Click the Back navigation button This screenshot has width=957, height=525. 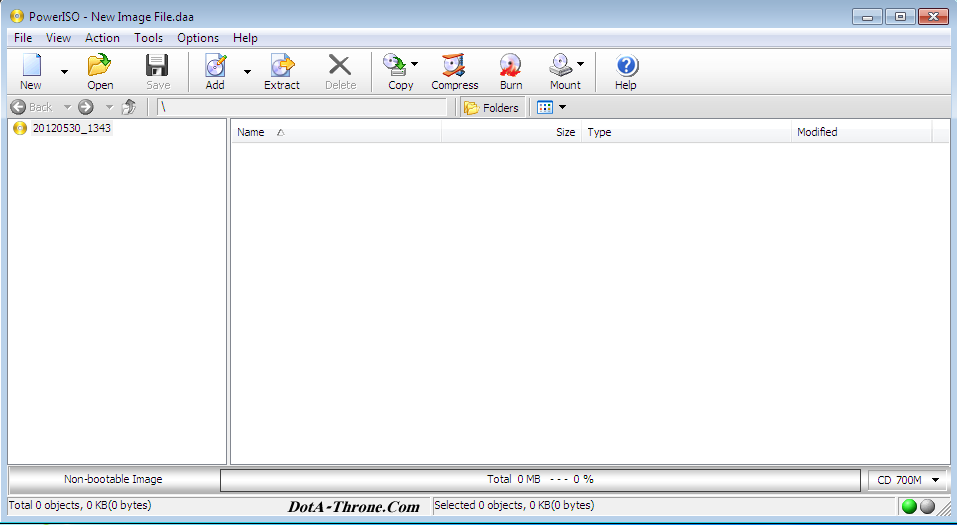32,107
